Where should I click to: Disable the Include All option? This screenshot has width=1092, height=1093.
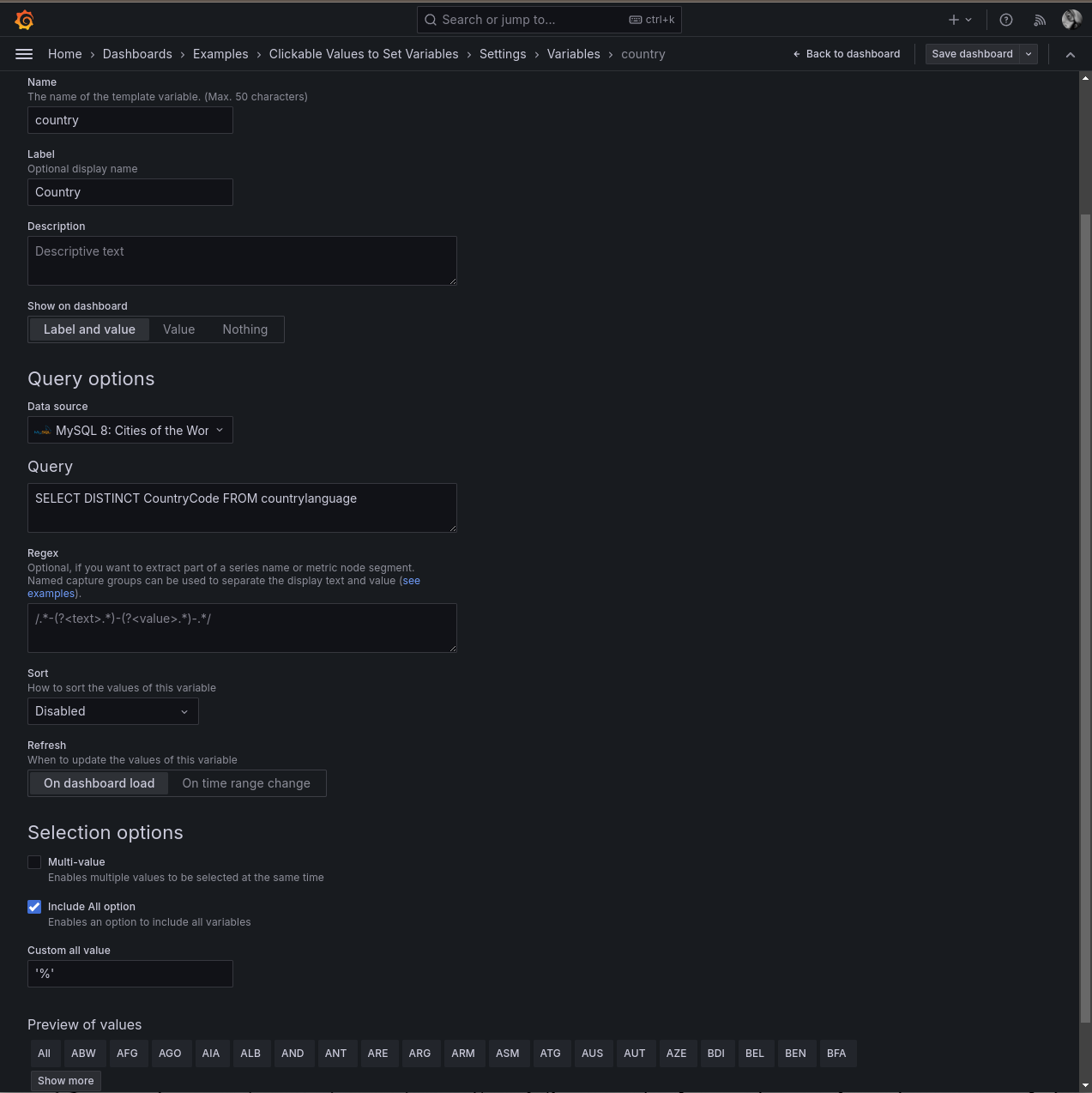[34, 907]
